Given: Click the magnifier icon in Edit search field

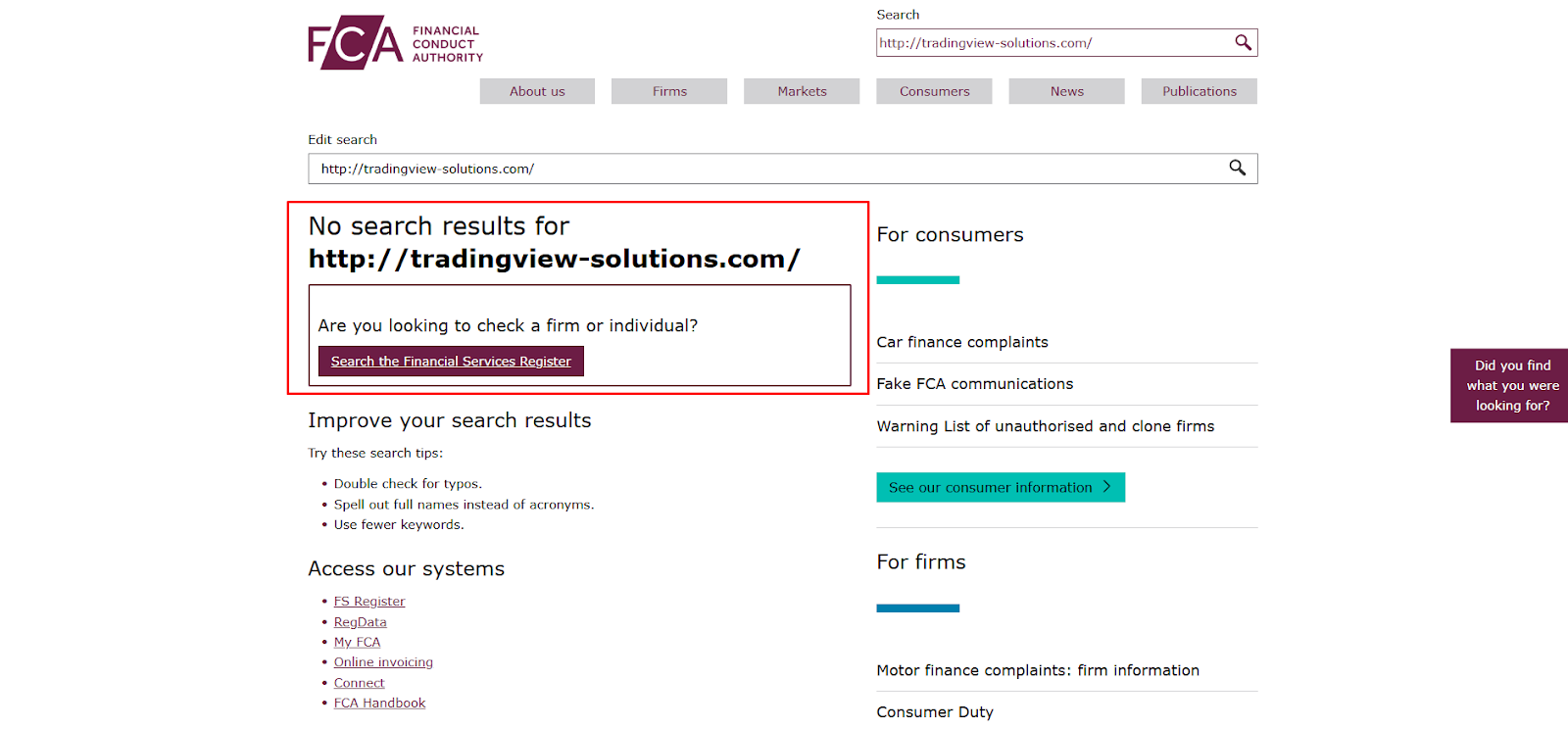Looking at the screenshot, I should 1238,168.
